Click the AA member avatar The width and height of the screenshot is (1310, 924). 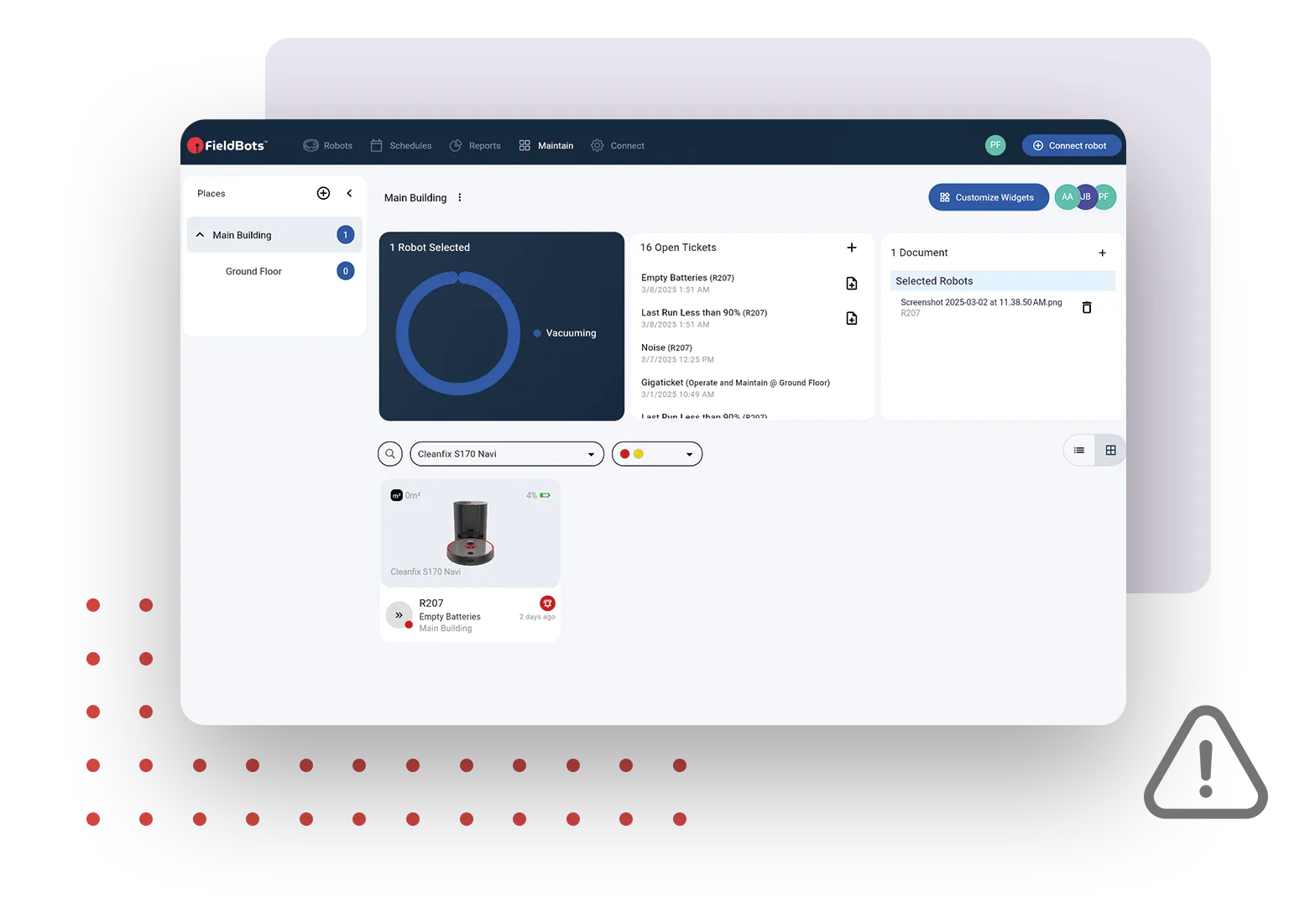click(x=1066, y=197)
